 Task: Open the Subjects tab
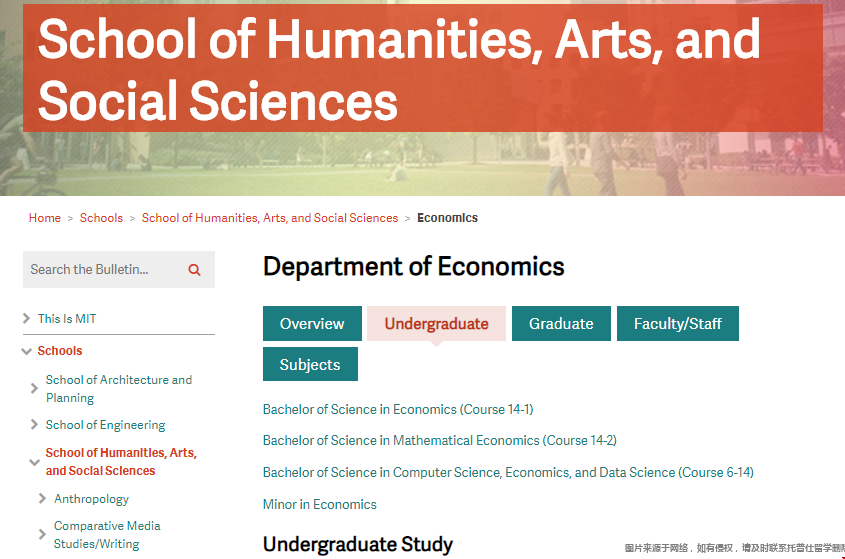(310, 365)
